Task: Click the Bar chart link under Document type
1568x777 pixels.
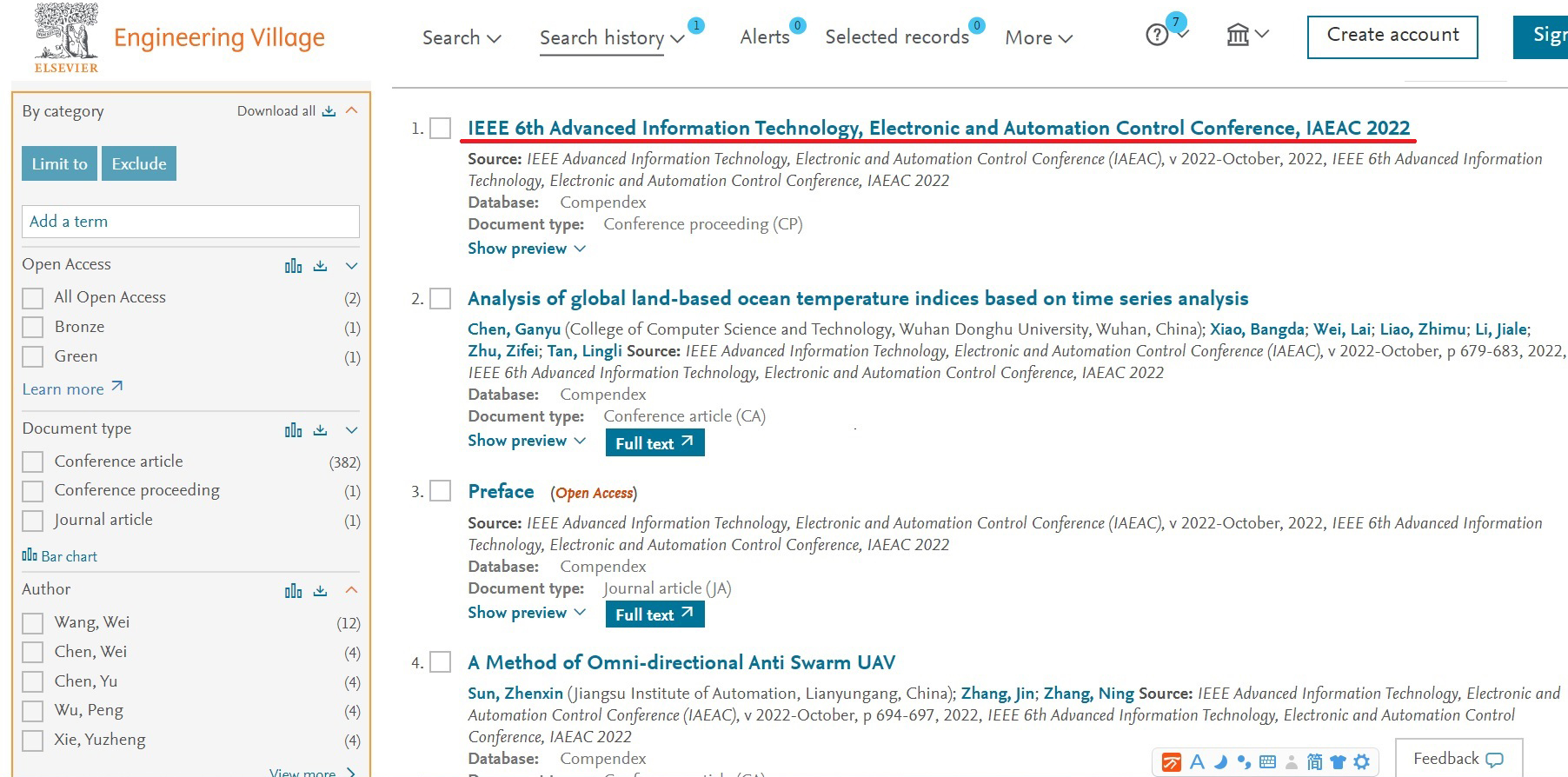Action: (59, 556)
